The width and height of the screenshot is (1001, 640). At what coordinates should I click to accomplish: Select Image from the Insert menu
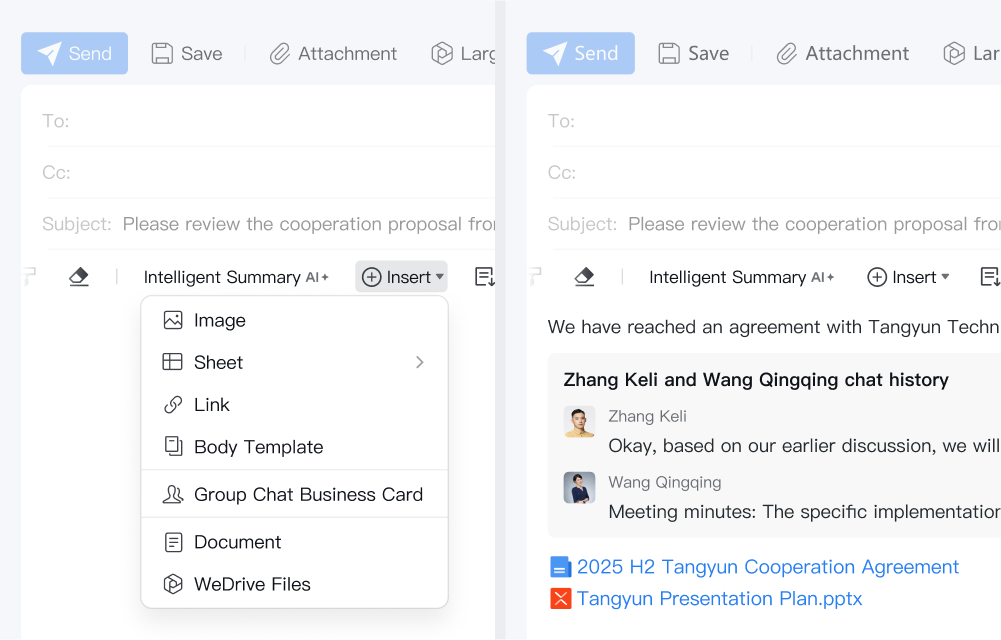pyautogui.click(x=220, y=320)
